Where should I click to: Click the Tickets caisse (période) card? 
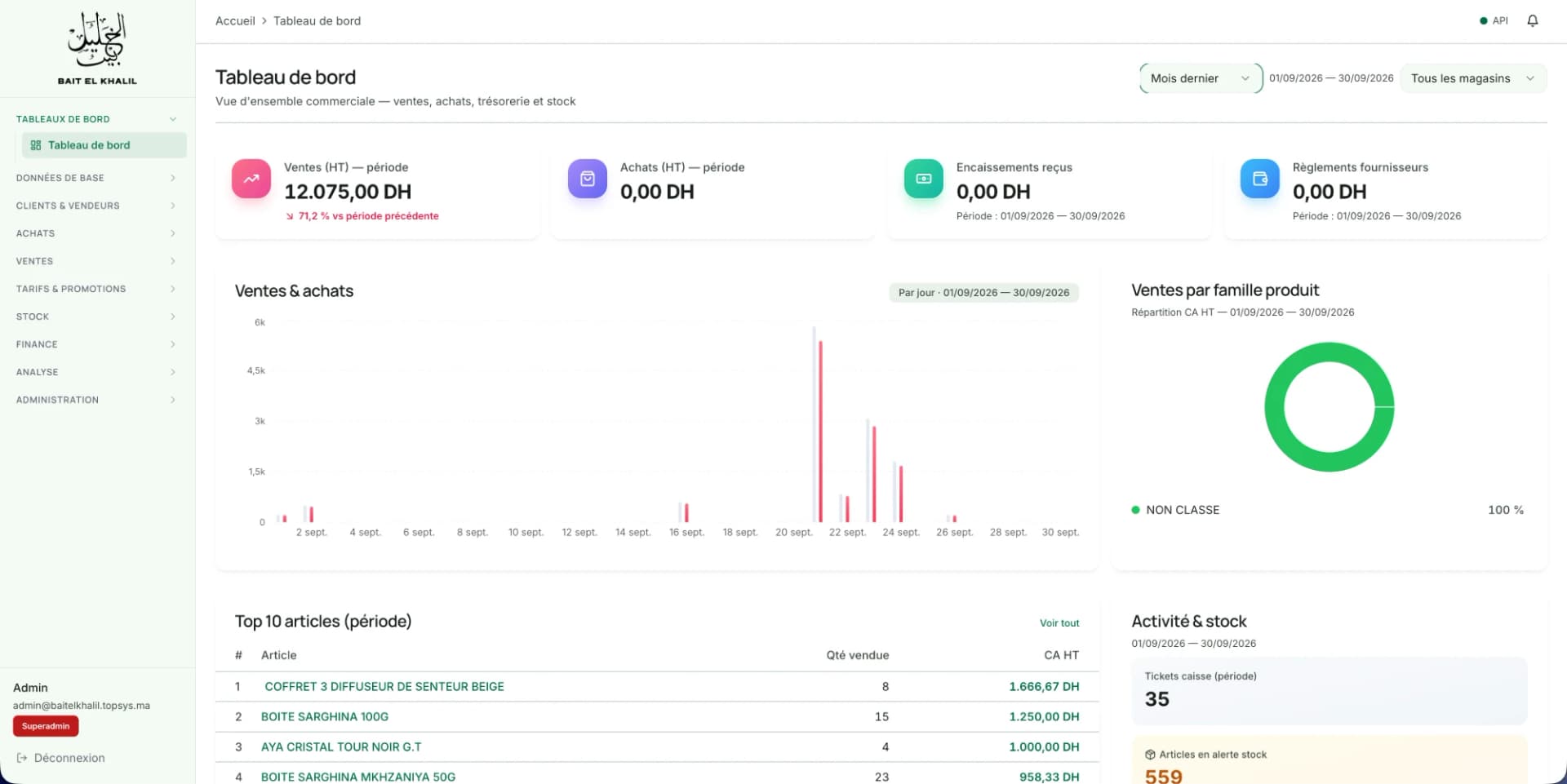coord(1330,690)
